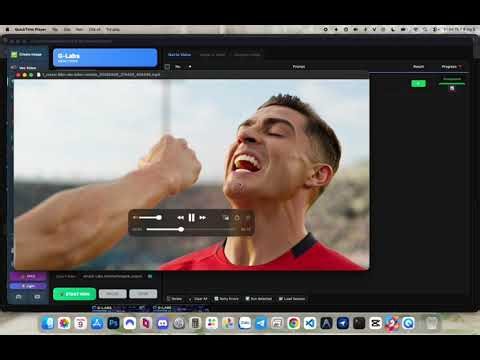Click the fast-forward button in QuickTime controls
This screenshot has width=480, height=360.
pos(203,218)
